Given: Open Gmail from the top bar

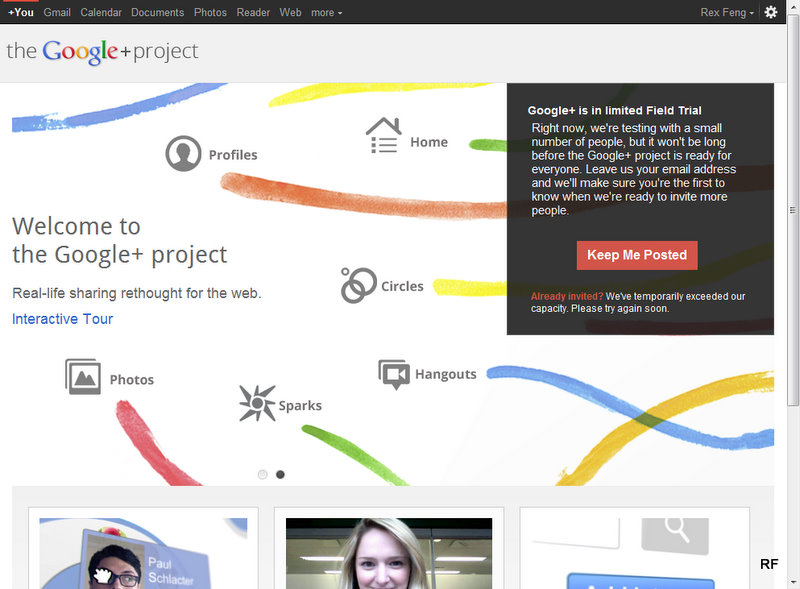Looking at the screenshot, I should 56,12.
